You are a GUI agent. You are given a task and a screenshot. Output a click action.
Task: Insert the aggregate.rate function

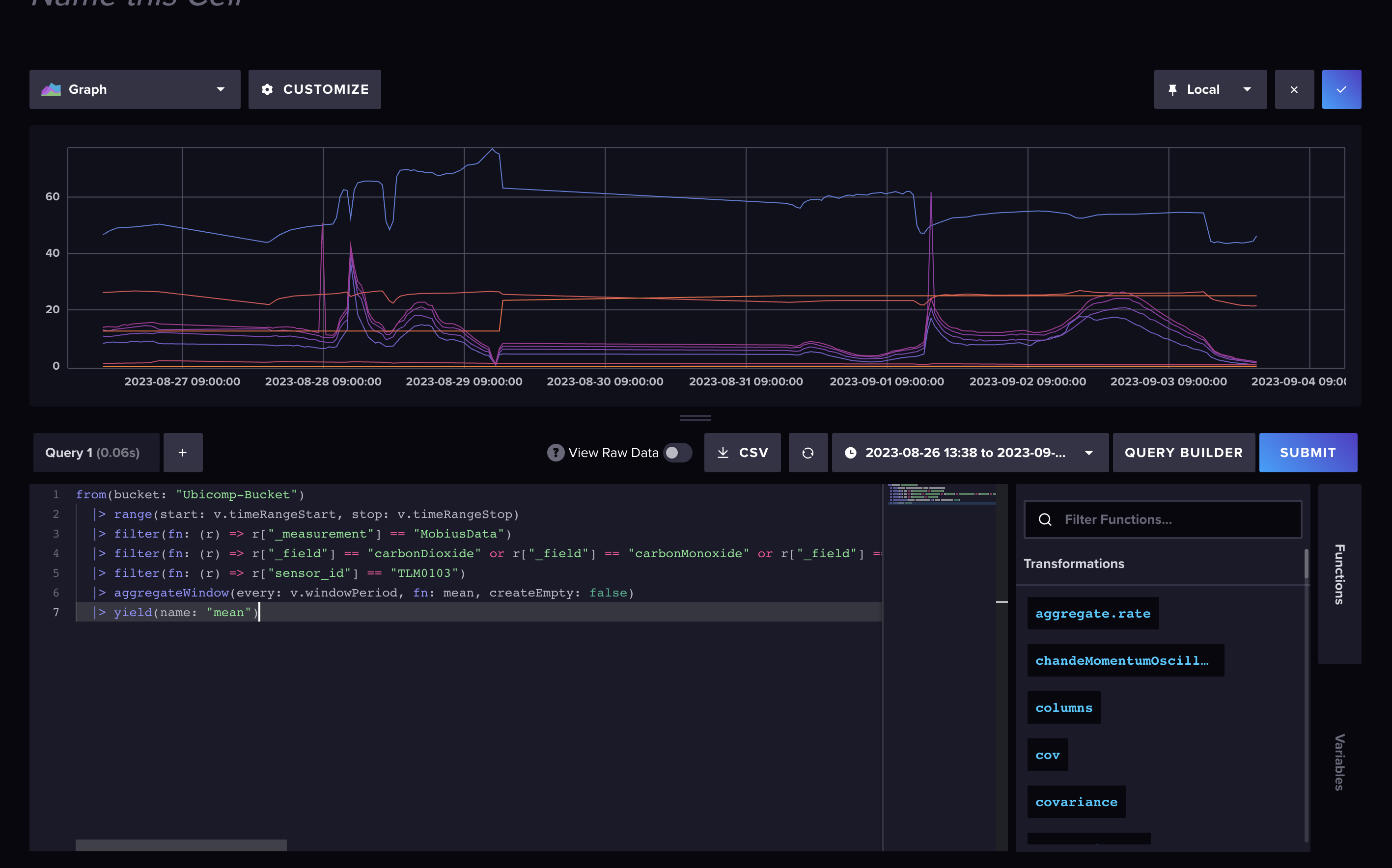click(x=1093, y=613)
